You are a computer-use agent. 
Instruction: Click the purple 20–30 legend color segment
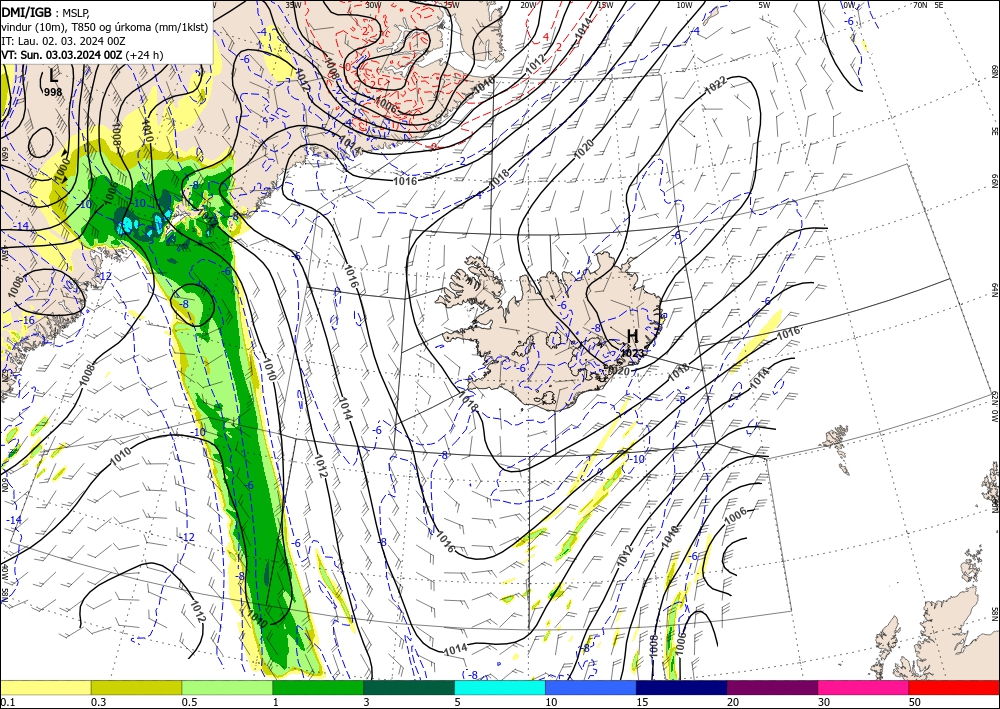coord(772,687)
